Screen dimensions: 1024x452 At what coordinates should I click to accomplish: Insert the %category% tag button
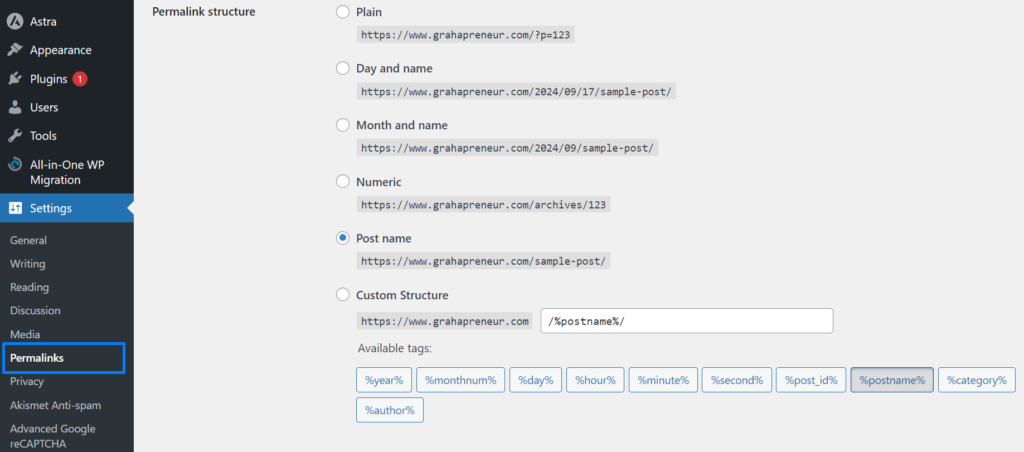[977, 380]
